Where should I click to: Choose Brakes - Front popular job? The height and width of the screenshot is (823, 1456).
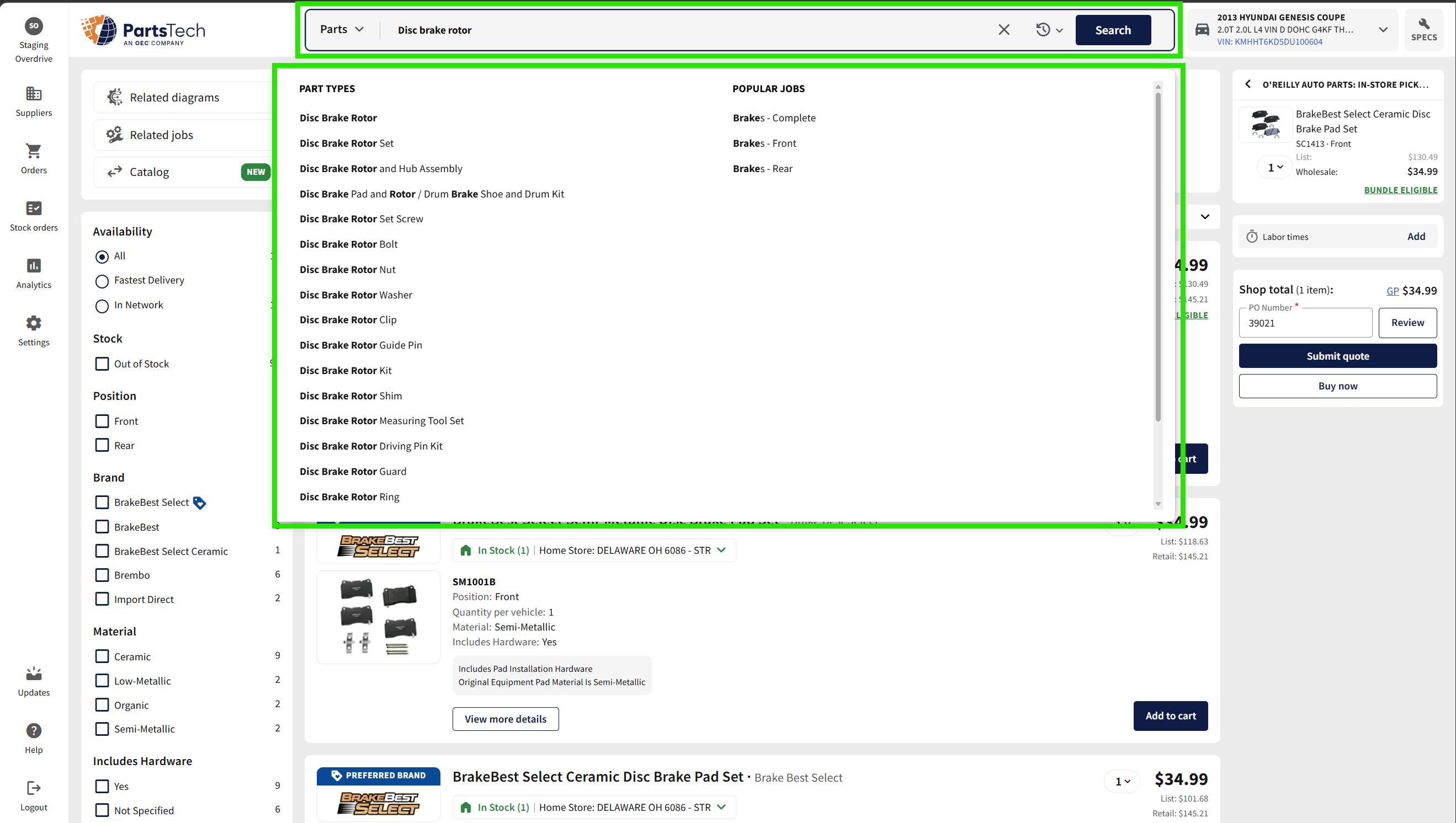764,143
